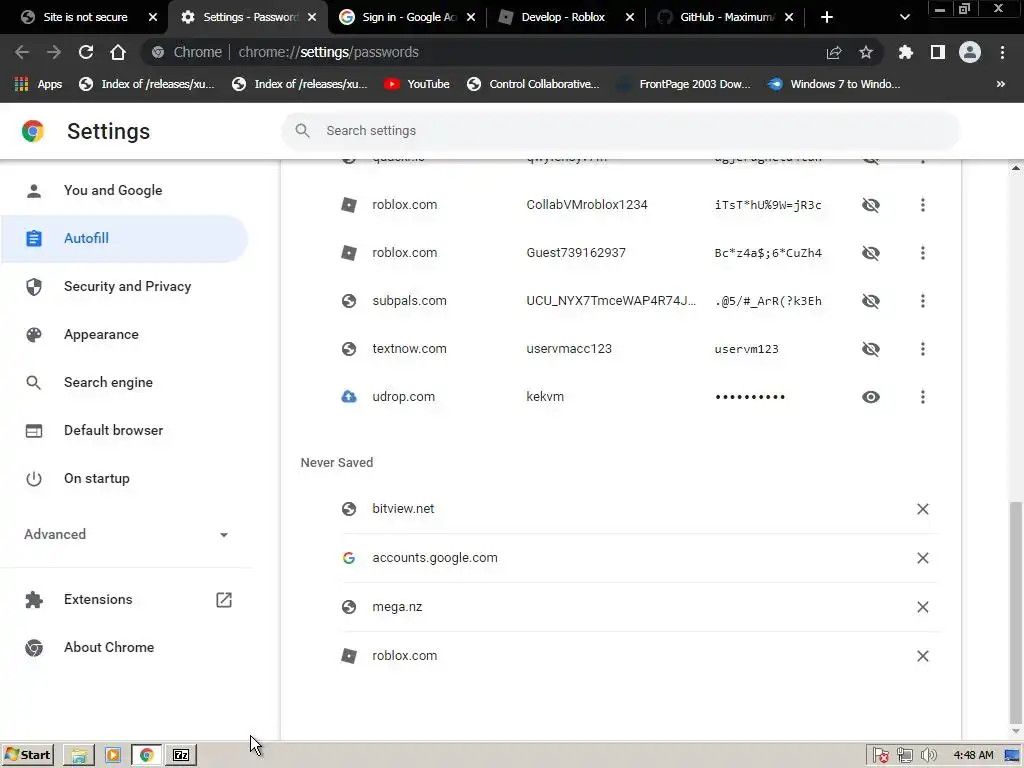Toggle the side panel icon
Screen dimensions: 1024x768
click(938, 52)
